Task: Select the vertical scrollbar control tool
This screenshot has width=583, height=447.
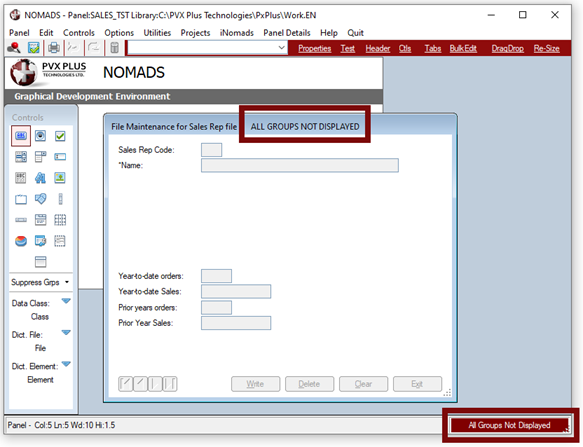Action: 60,199
